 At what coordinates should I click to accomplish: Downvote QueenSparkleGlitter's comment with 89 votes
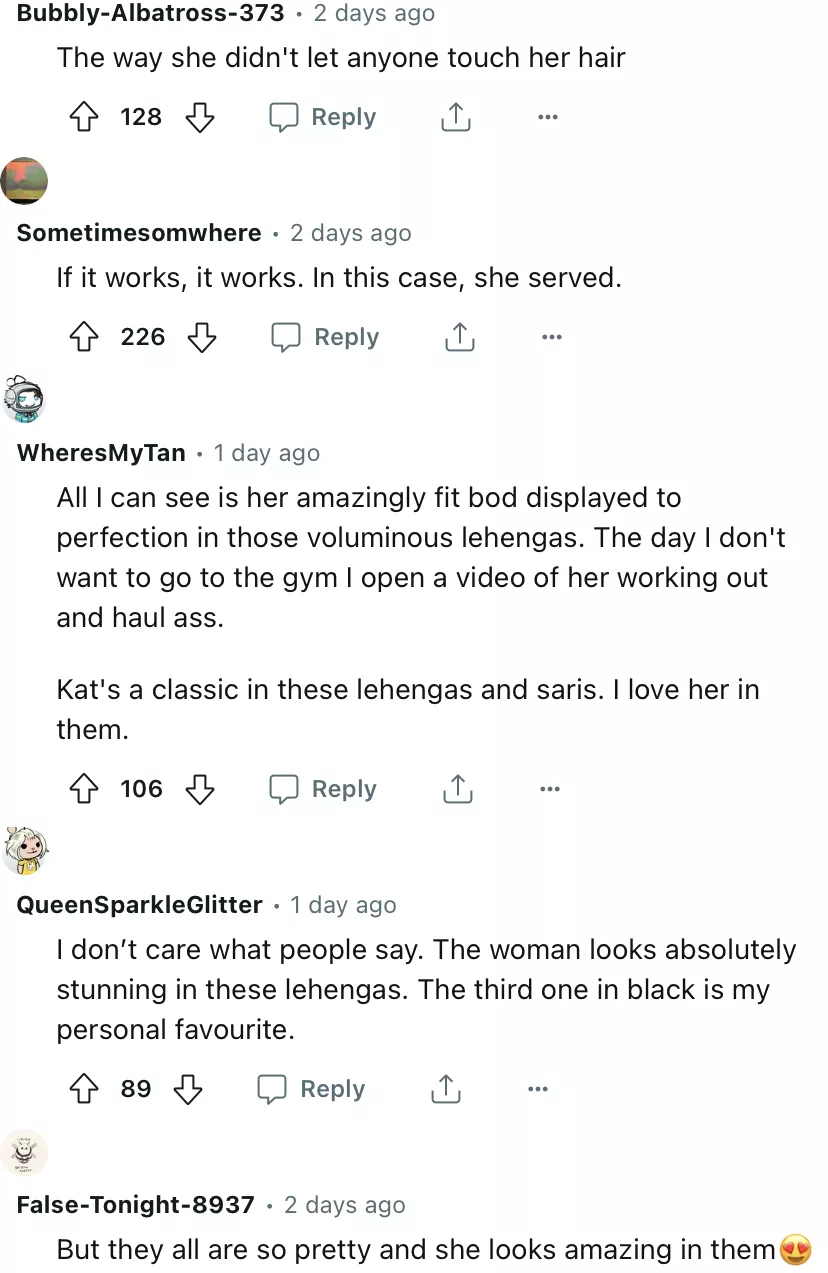[x=188, y=1089]
